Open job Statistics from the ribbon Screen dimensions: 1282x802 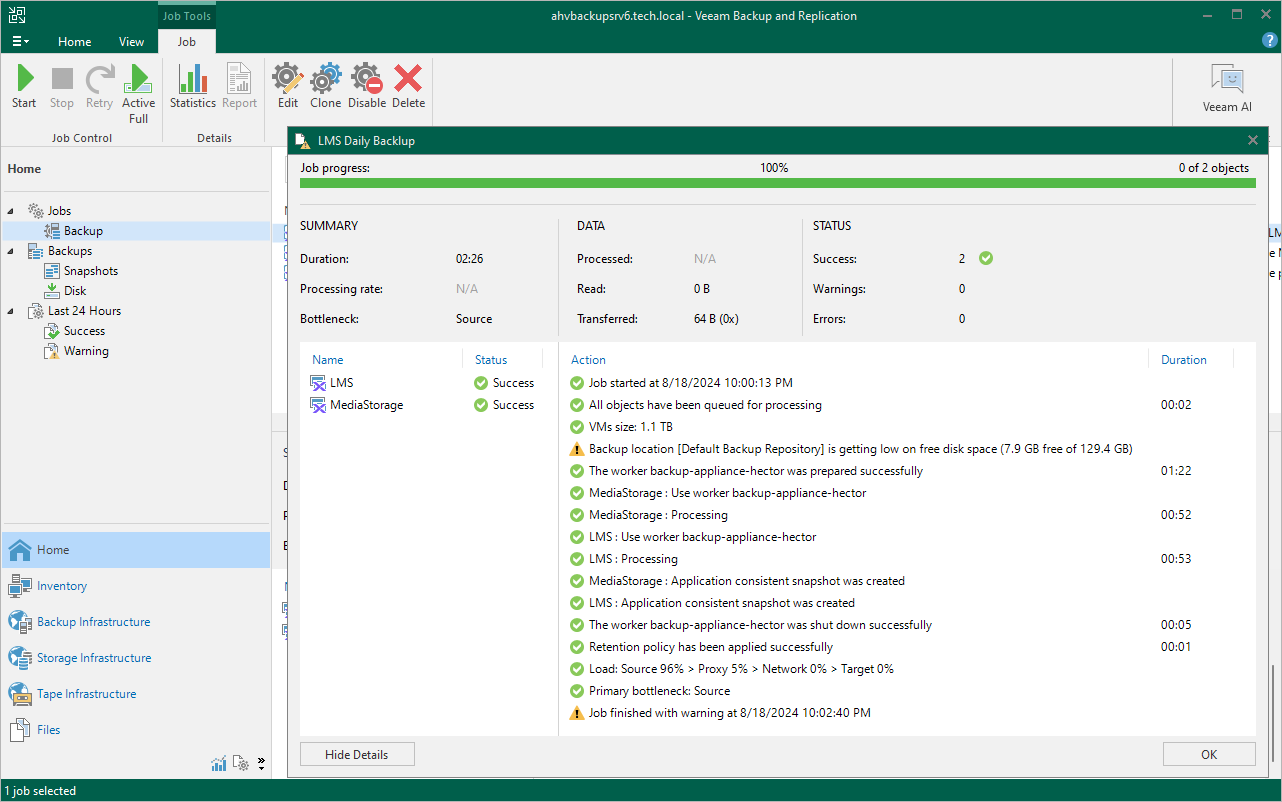[193, 87]
